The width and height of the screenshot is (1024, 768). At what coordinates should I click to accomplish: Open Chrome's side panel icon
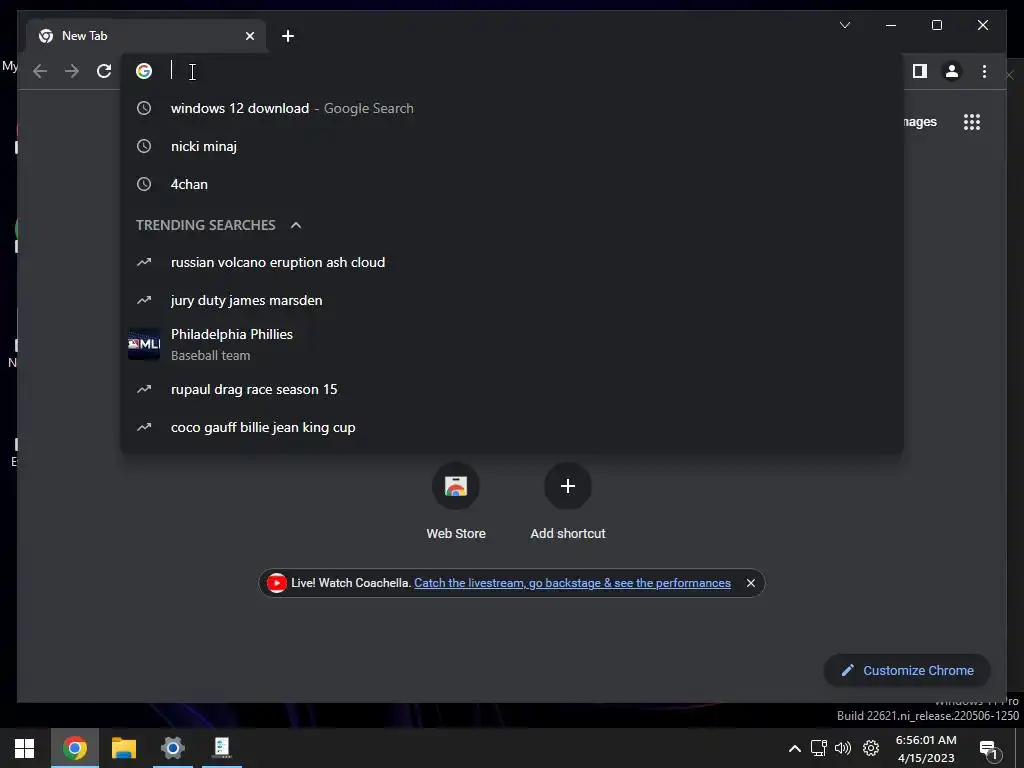click(x=920, y=71)
